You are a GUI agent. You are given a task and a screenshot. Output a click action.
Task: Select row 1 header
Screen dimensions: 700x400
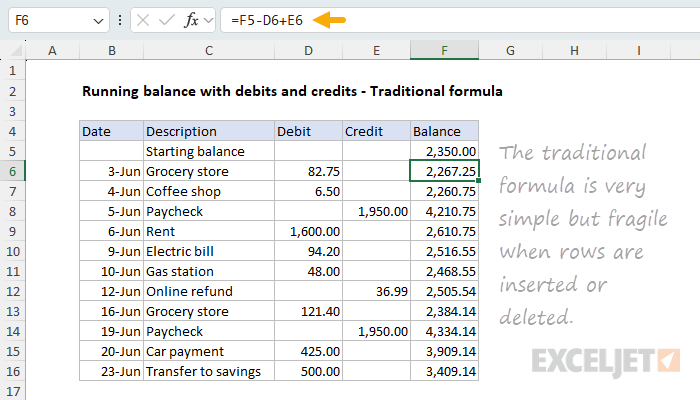tap(12, 71)
